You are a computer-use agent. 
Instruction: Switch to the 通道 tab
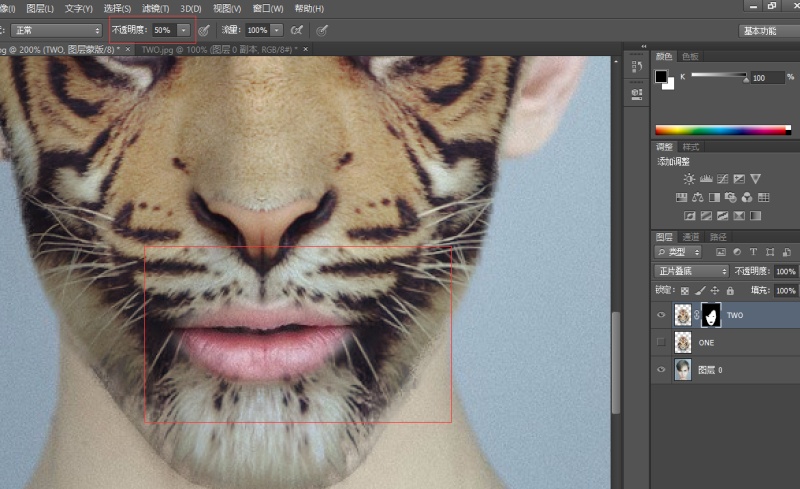point(691,237)
